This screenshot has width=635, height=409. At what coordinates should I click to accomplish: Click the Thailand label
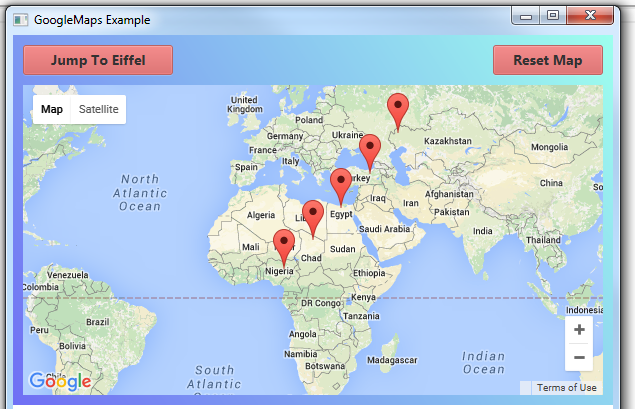point(543,240)
